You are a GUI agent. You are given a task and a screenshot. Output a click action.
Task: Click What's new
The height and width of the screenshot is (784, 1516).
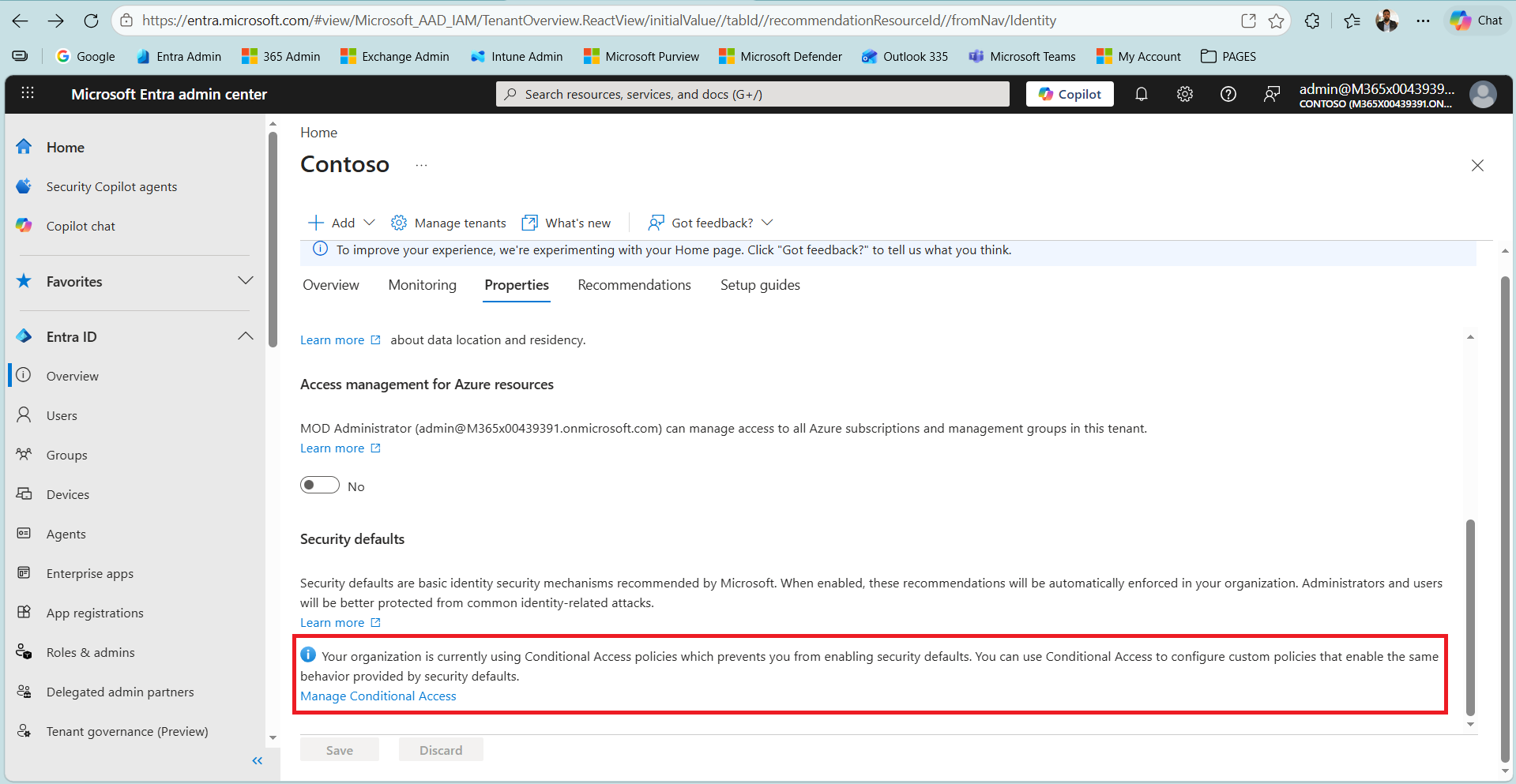[566, 223]
